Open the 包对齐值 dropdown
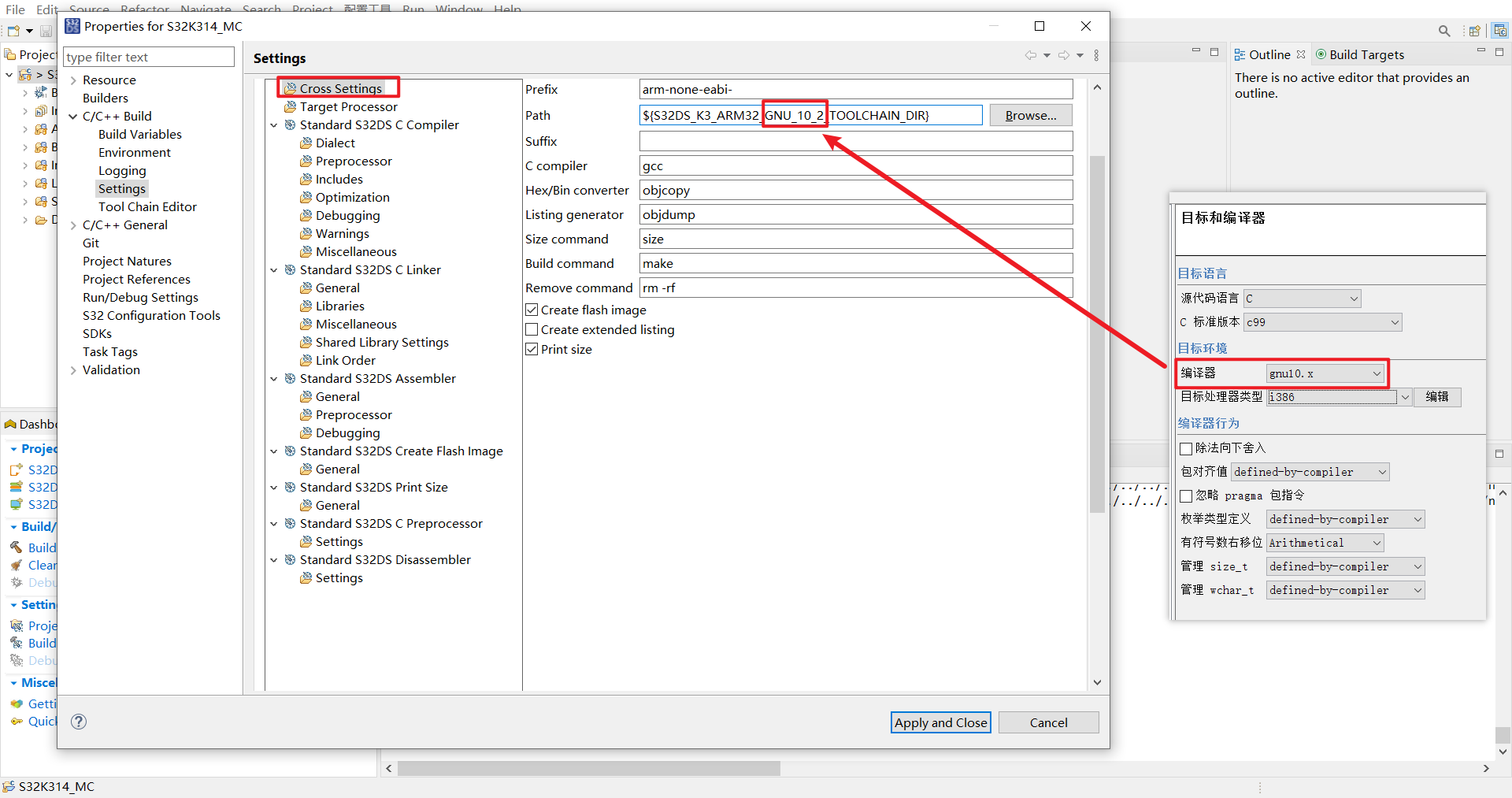Viewport: 1512px width, 798px height. pyautogui.click(x=1310, y=472)
